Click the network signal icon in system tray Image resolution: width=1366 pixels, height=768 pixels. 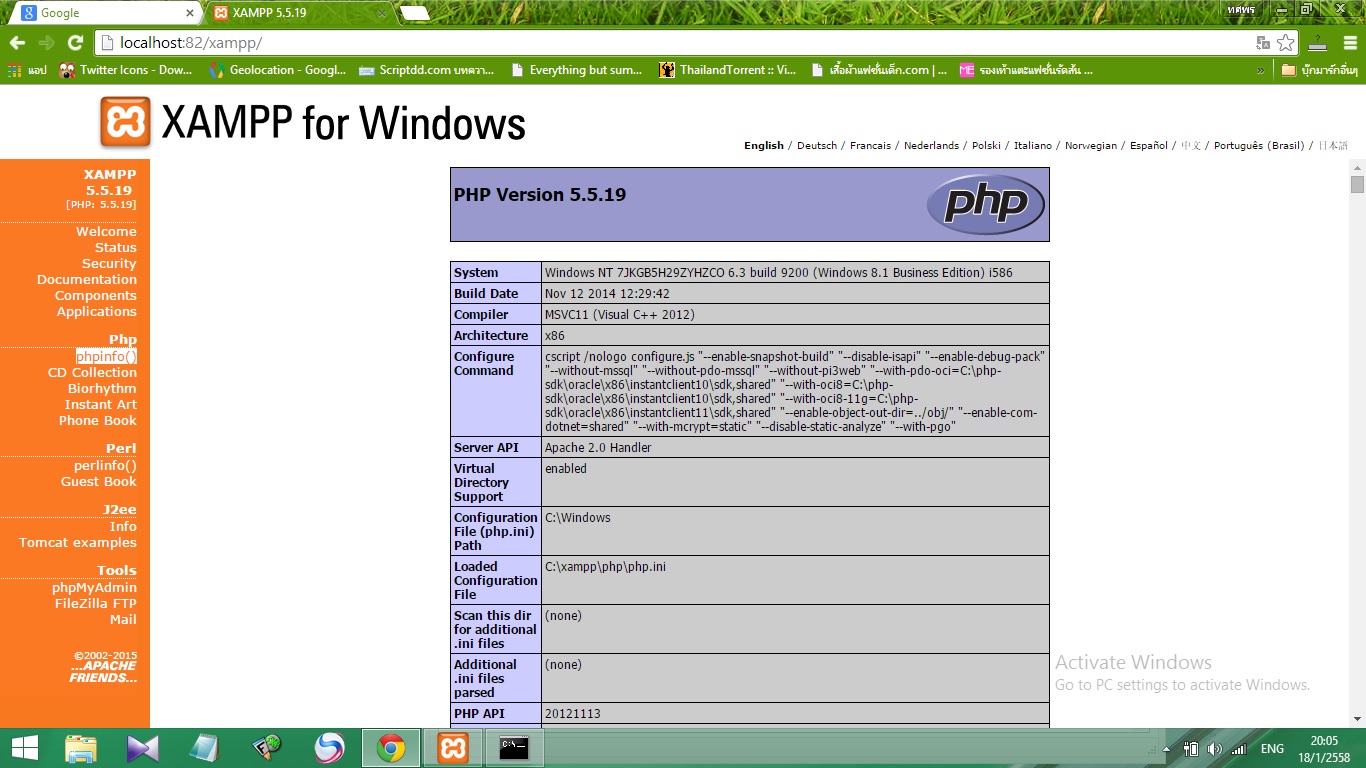pyautogui.click(x=1239, y=748)
